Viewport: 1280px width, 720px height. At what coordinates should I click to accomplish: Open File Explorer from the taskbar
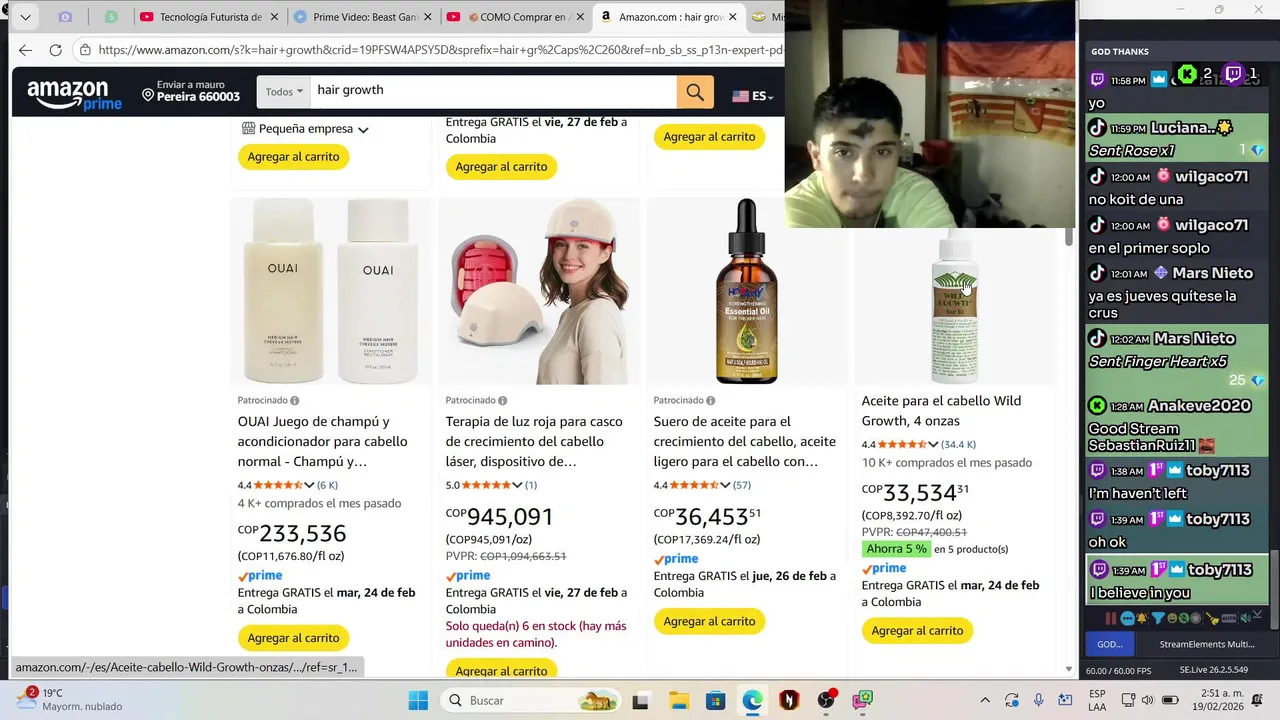678,700
